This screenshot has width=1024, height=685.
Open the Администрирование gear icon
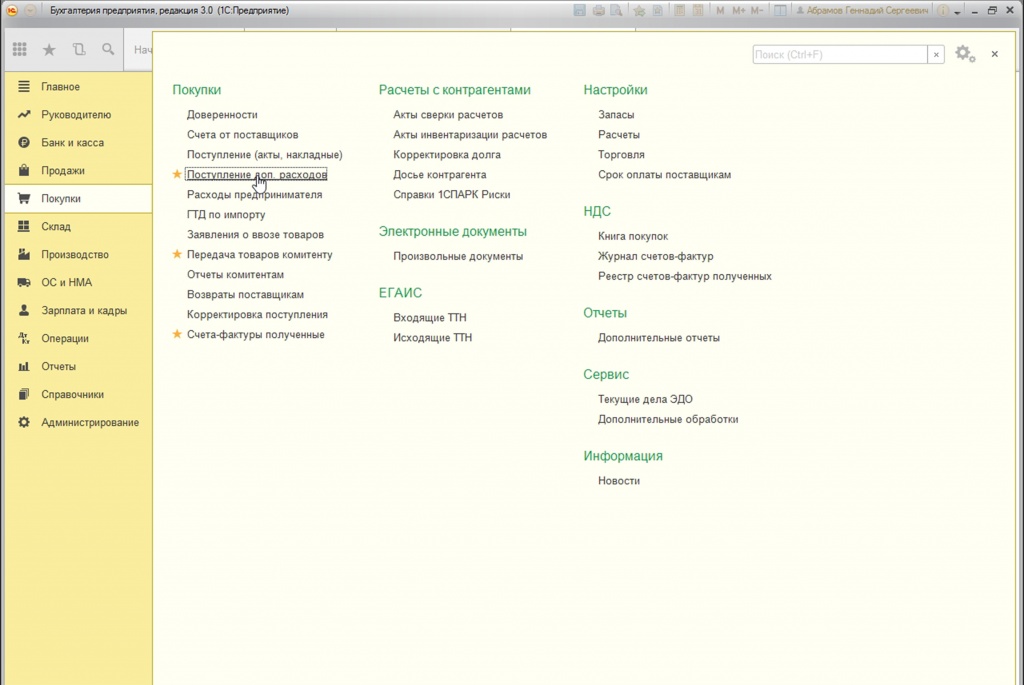tap(24, 422)
